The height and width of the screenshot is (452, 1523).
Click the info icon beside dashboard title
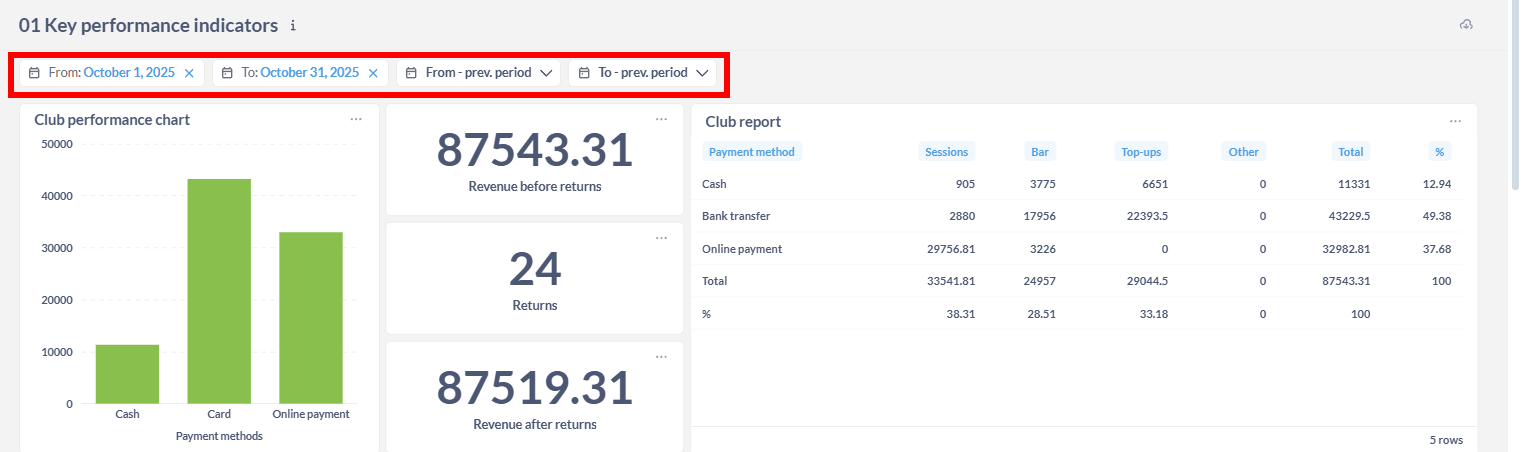point(293,25)
